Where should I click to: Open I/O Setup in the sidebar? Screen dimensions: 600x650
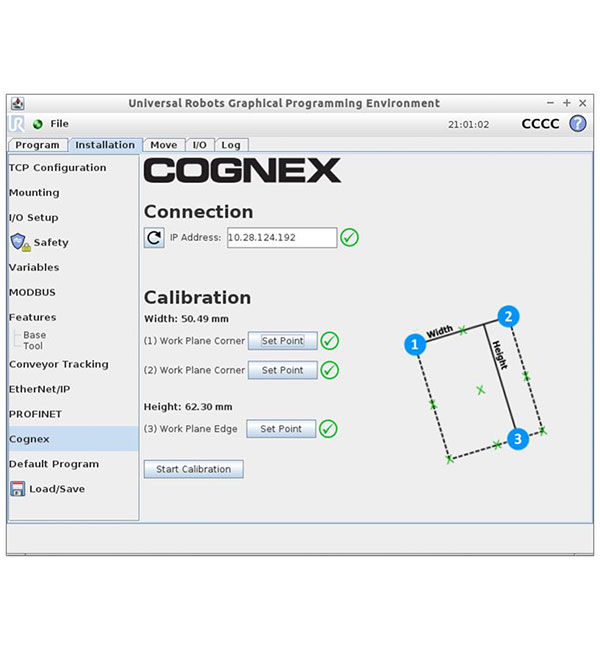(x=34, y=217)
